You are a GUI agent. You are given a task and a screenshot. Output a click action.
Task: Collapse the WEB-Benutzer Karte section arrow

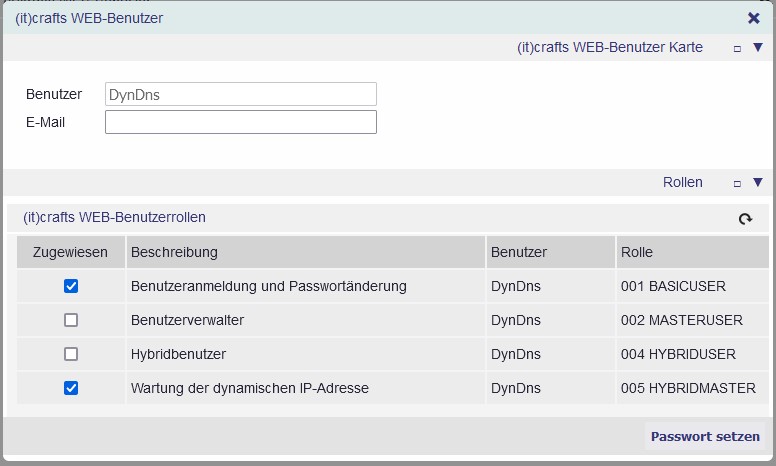(x=758, y=47)
